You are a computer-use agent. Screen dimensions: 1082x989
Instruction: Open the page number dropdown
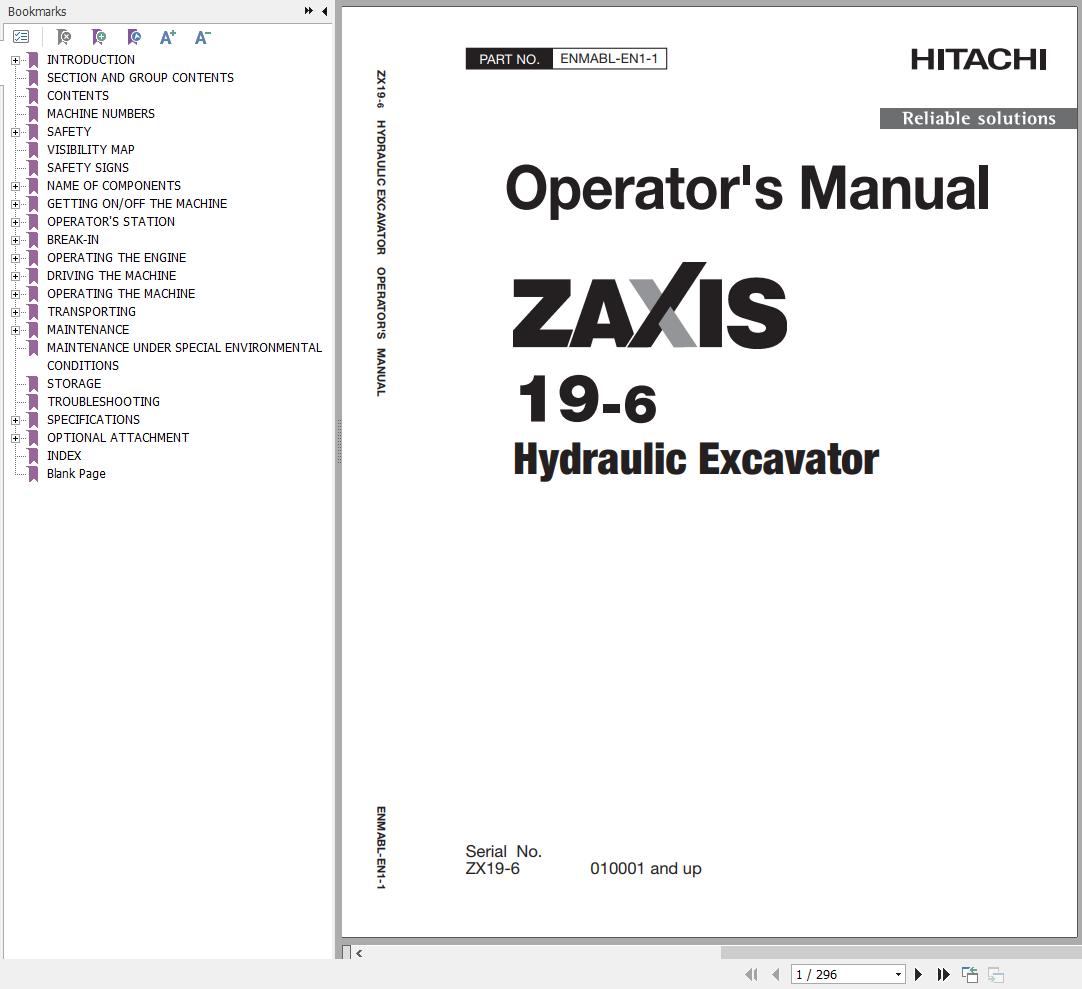(x=898, y=975)
